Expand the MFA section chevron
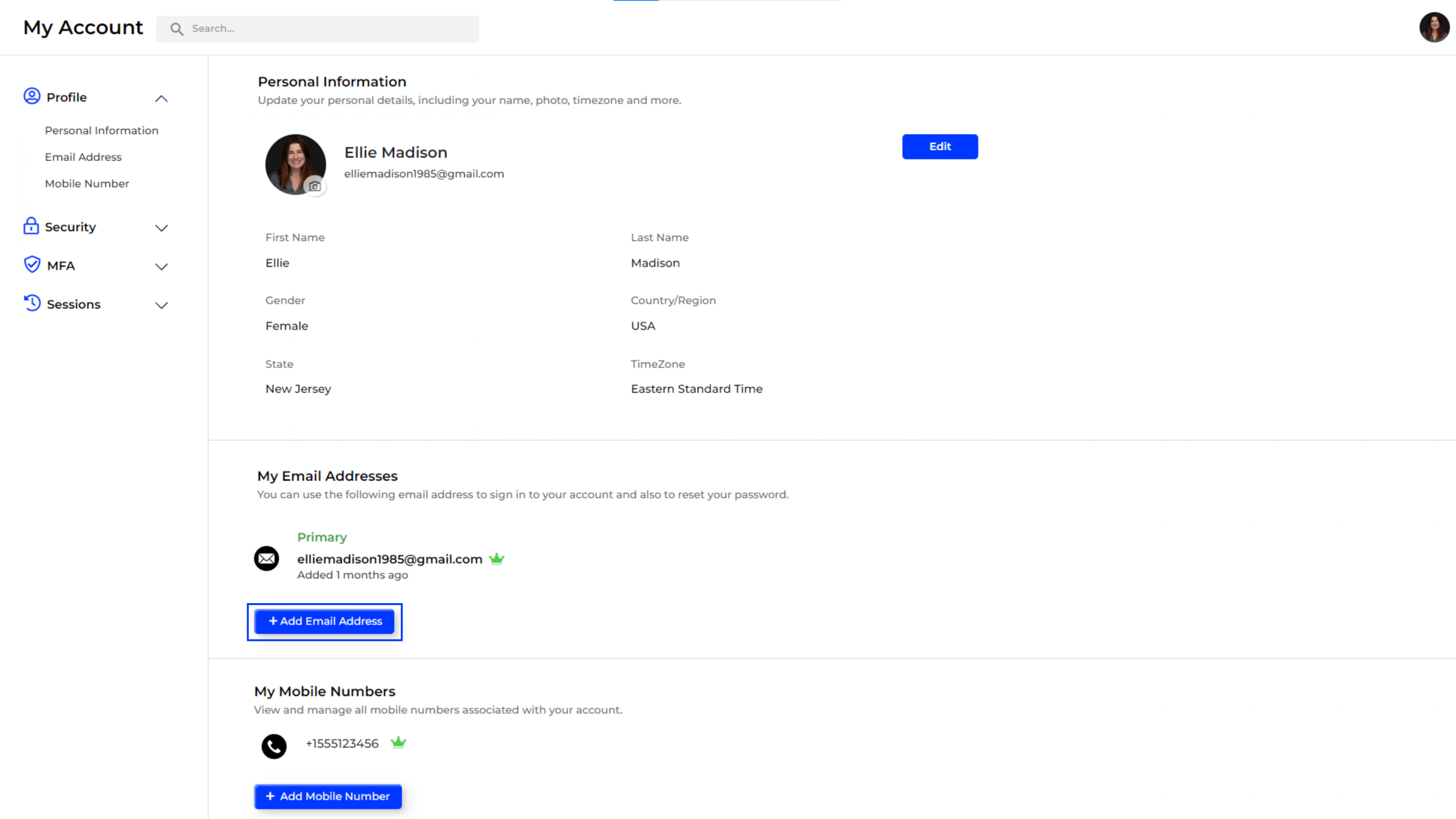 pos(162,266)
